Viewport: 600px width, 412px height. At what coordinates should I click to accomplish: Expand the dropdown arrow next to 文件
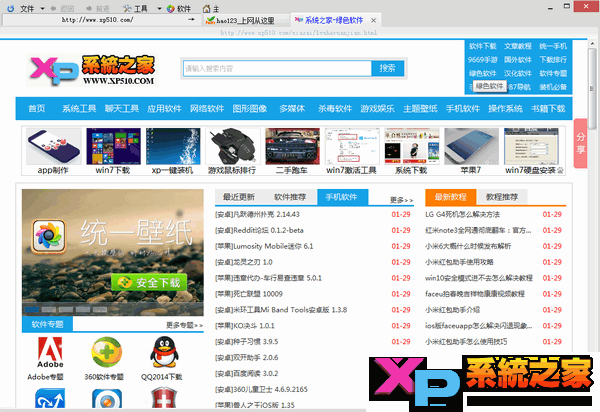coord(42,8)
